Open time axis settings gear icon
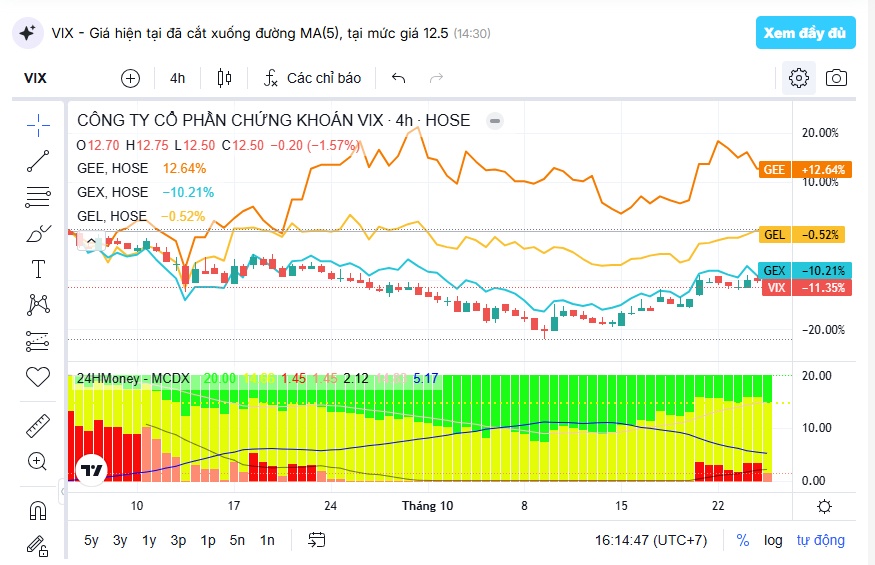875x565 pixels. click(x=824, y=506)
